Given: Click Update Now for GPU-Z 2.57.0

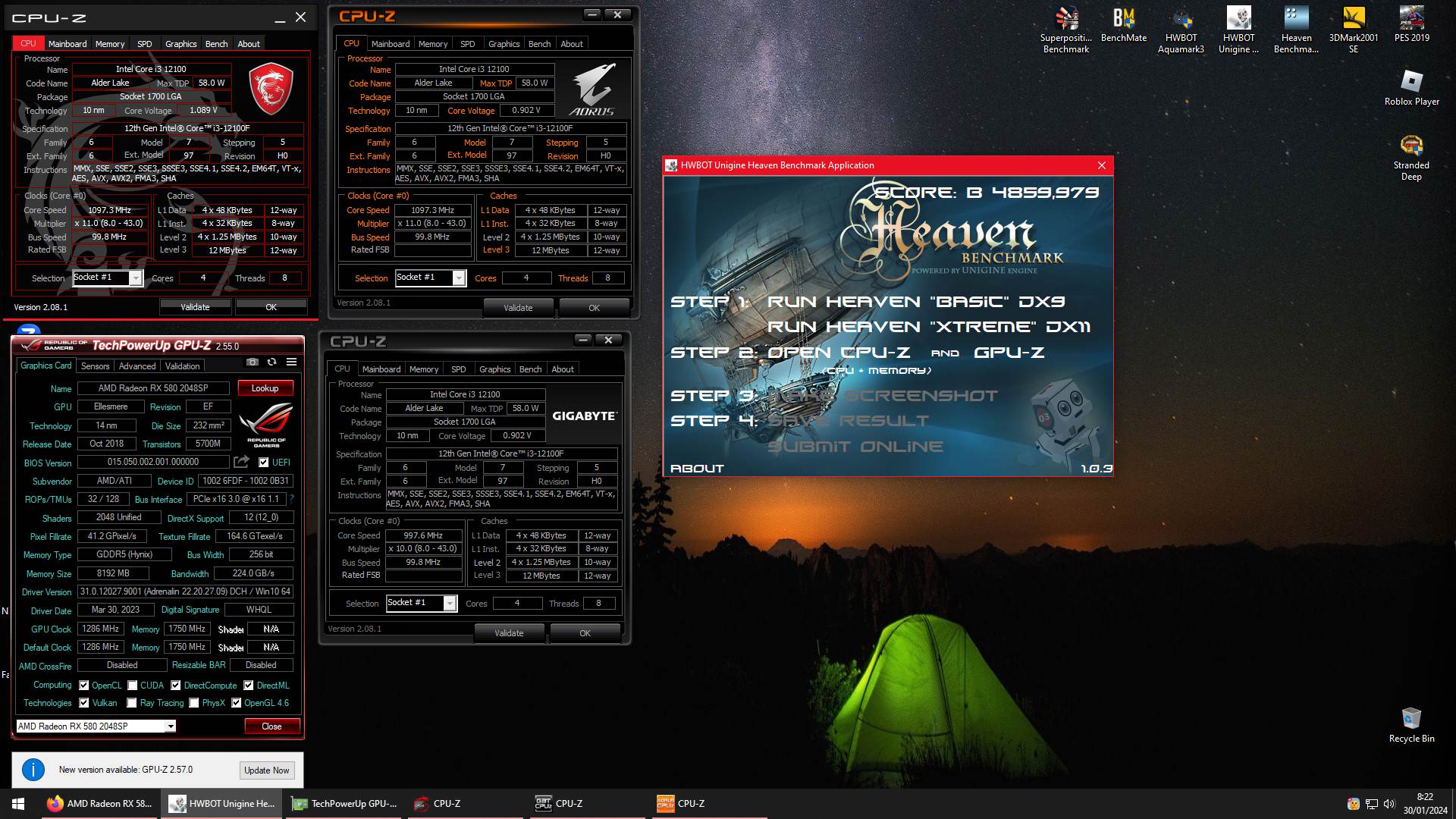Looking at the screenshot, I should coord(267,770).
